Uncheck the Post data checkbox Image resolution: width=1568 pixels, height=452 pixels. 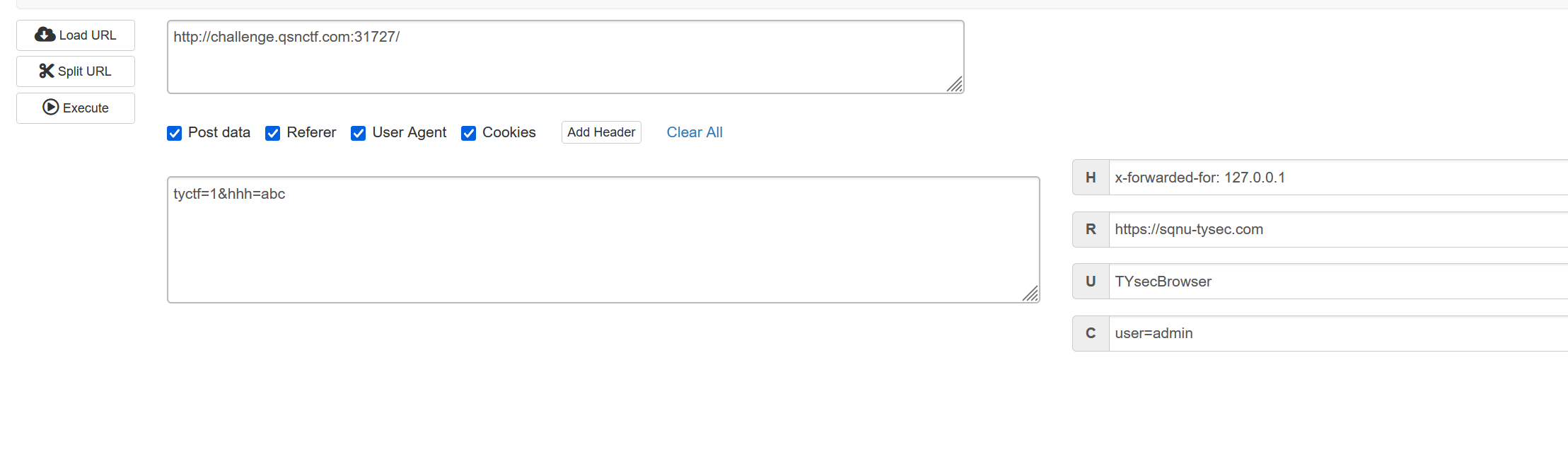[x=175, y=133]
